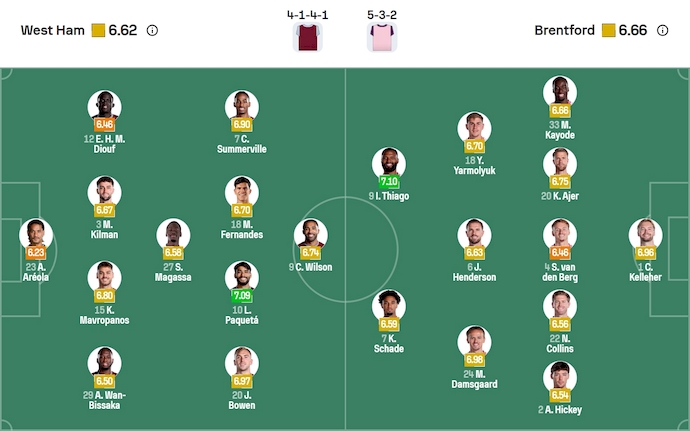Viewport: 690px width, 431px height.
Task: Select I. Thiago's player photo
Action: click(389, 164)
